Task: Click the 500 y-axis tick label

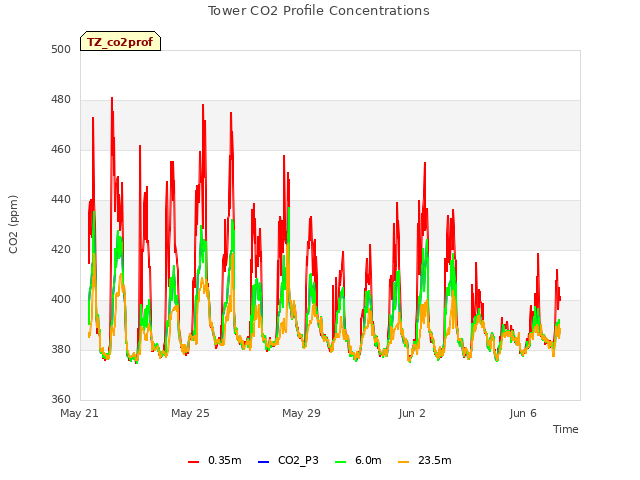Action: pos(61,50)
